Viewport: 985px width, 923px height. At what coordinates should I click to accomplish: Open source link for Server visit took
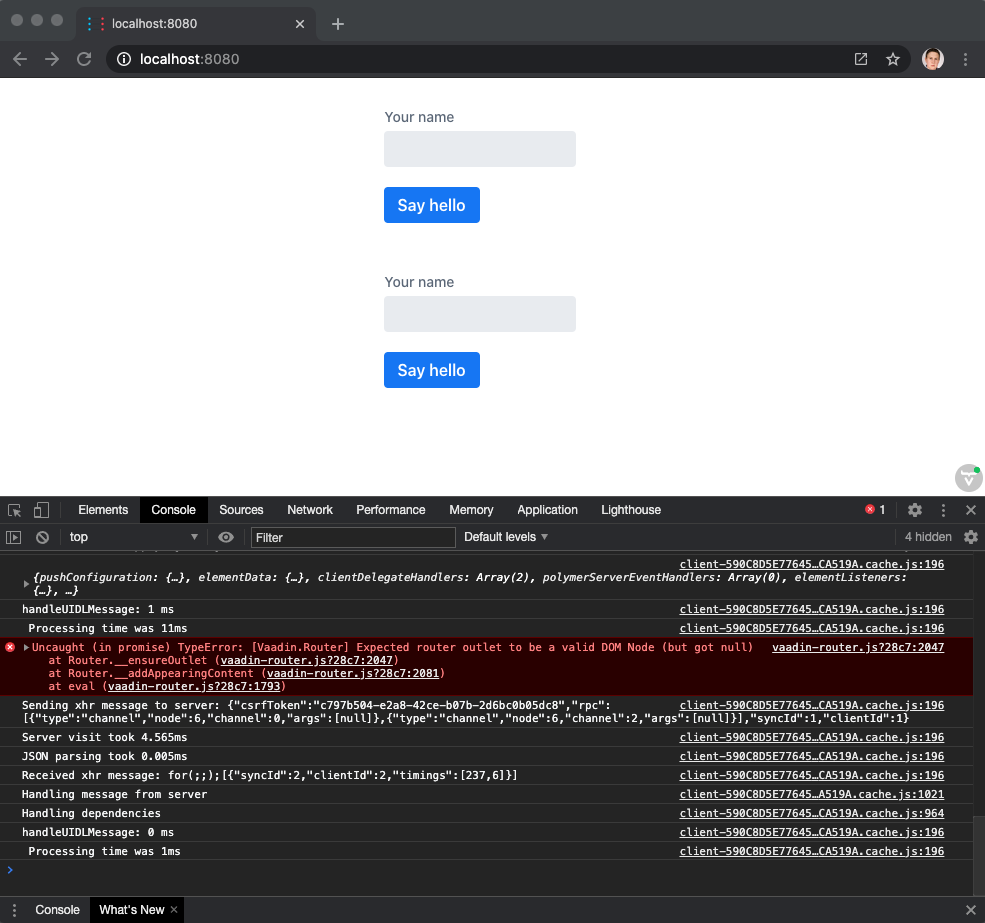pyautogui.click(x=812, y=737)
